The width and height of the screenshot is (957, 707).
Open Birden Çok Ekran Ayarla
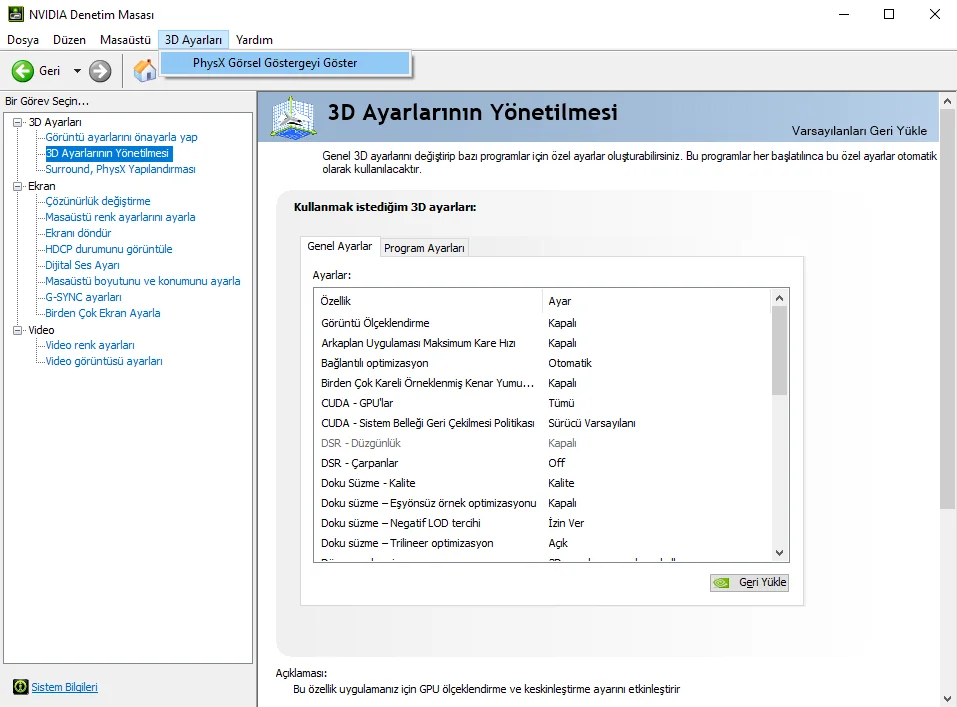point(103,313)
